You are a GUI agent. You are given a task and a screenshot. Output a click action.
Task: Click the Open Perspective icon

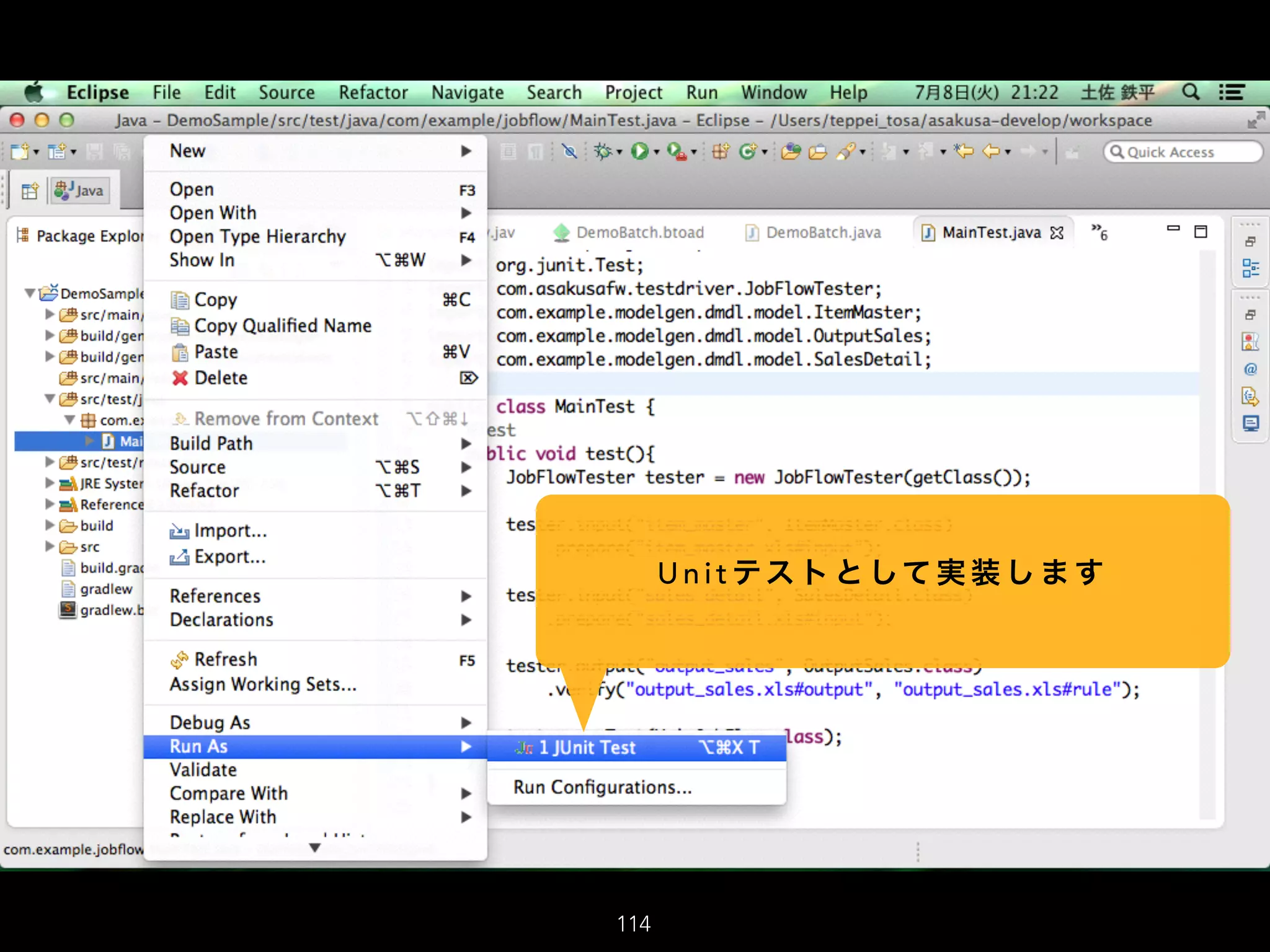click(x=30, y=191)
